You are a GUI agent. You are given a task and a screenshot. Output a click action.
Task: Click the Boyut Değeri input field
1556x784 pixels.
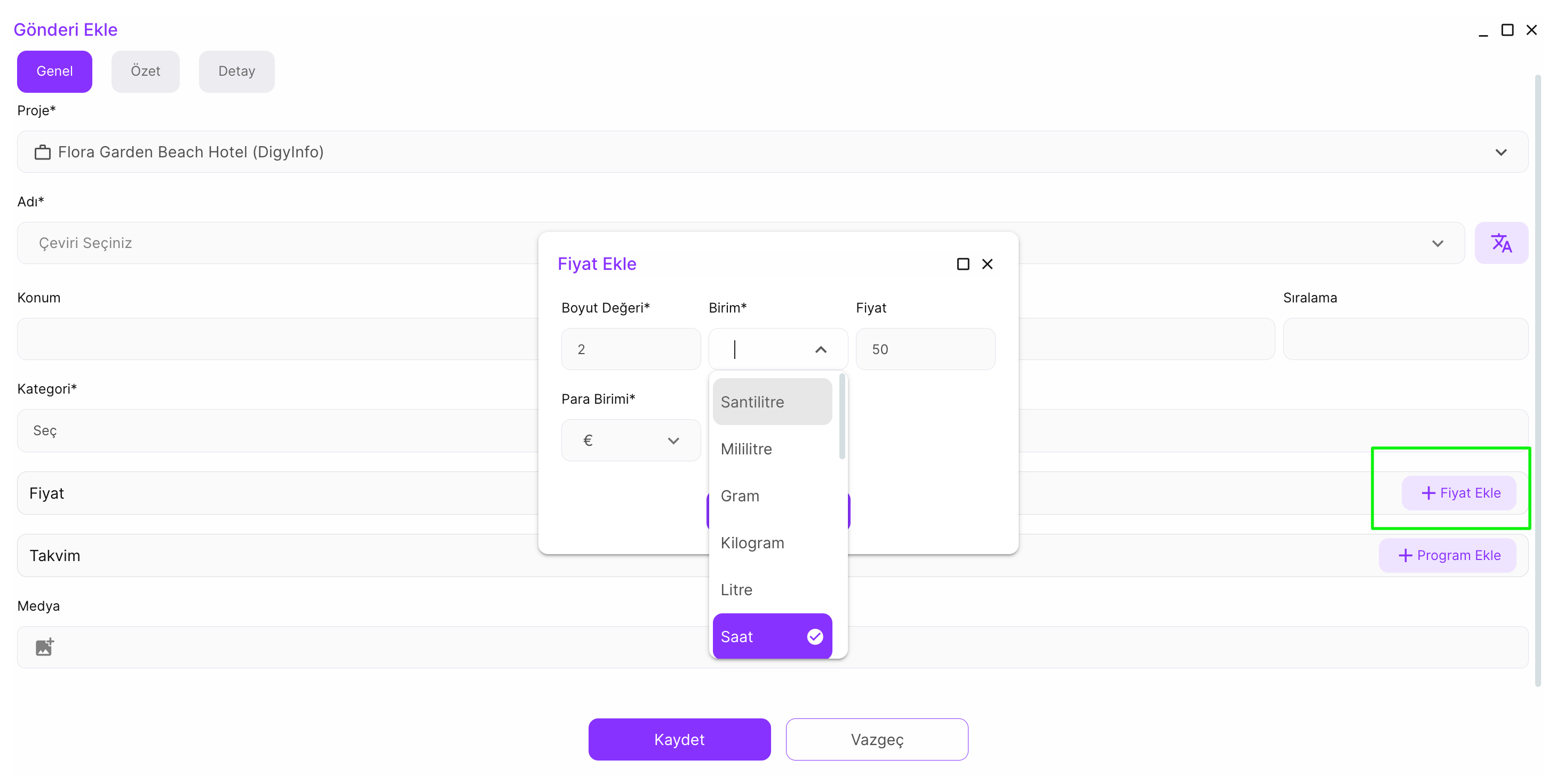coord(630,349)
